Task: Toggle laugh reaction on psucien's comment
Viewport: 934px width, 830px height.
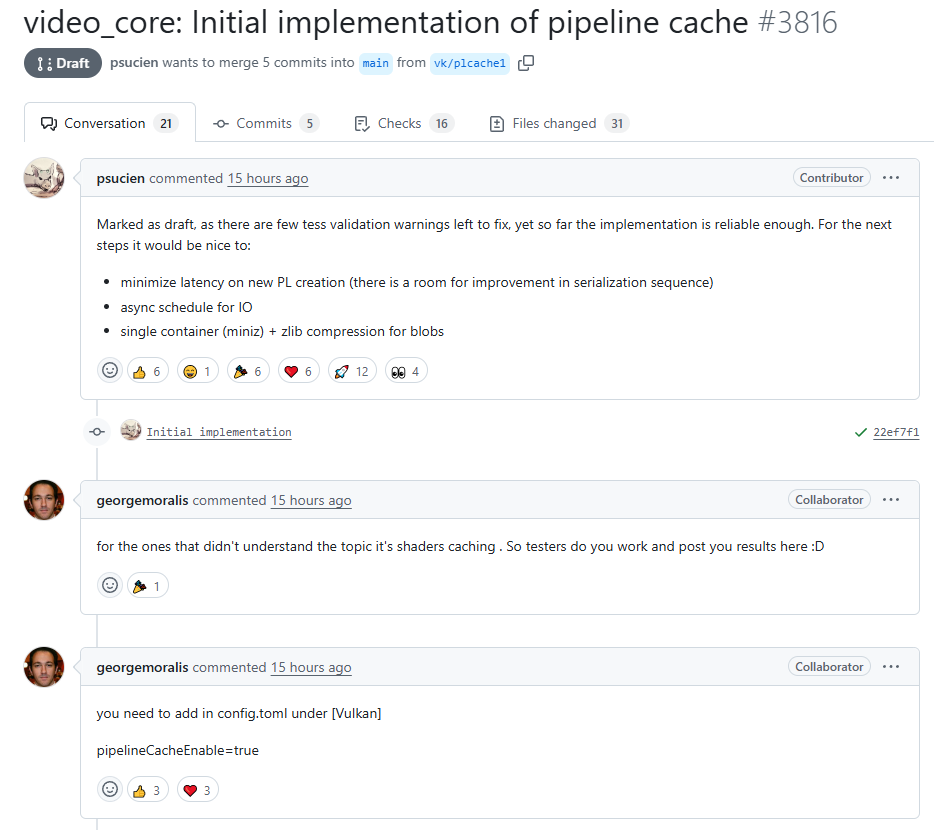Action: tap(198, 371)
